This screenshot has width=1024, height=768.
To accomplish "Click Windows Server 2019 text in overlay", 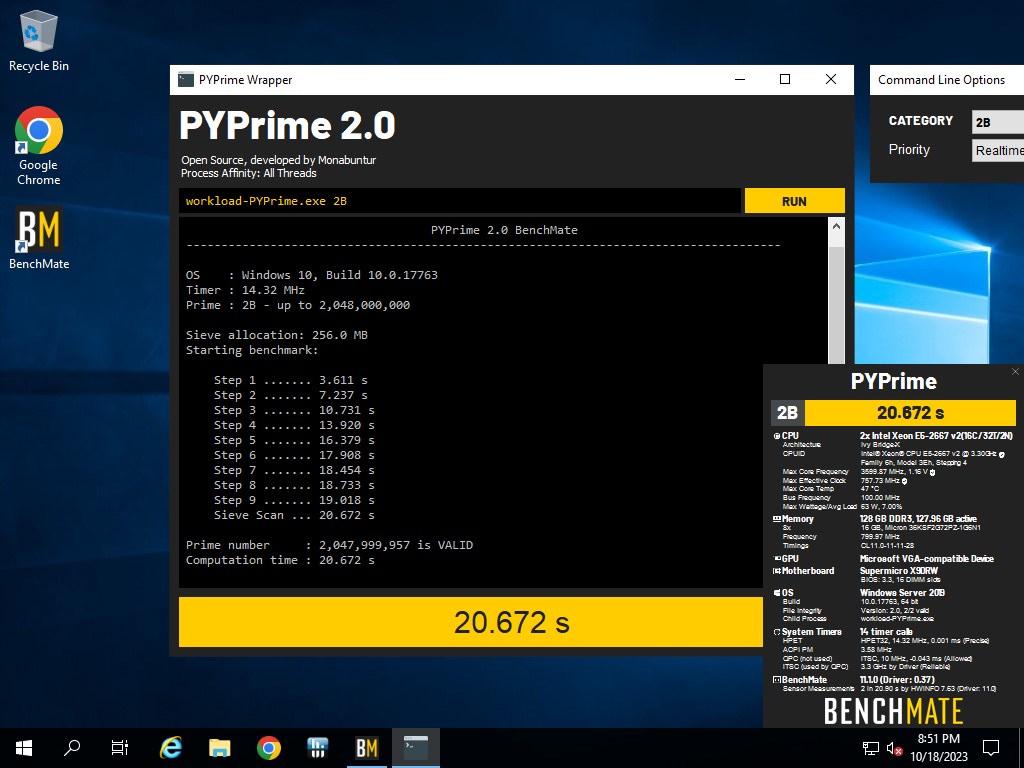I will (903, 593).
